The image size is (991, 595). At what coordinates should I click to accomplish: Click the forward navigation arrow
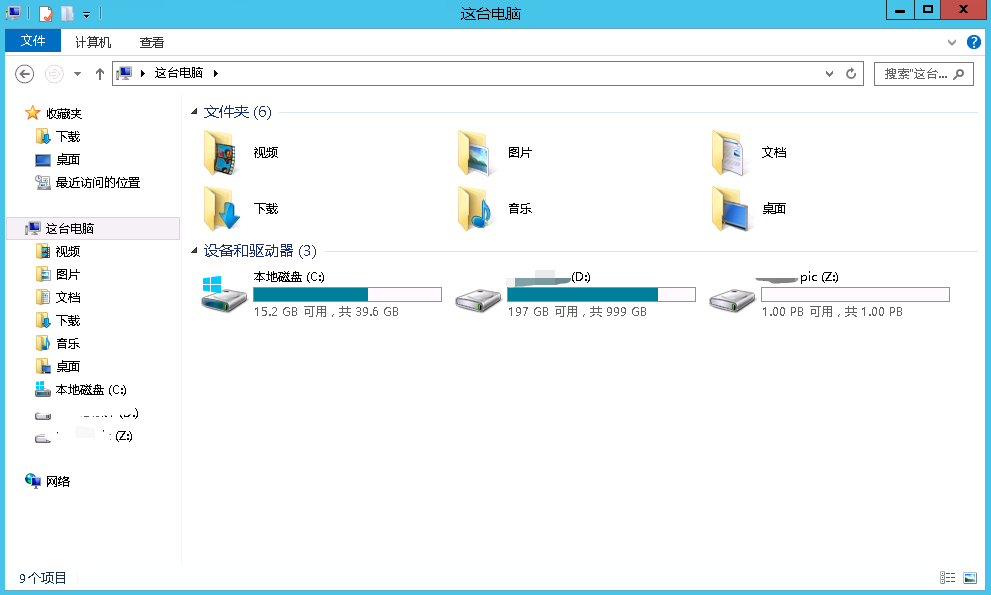pos(54,74)
